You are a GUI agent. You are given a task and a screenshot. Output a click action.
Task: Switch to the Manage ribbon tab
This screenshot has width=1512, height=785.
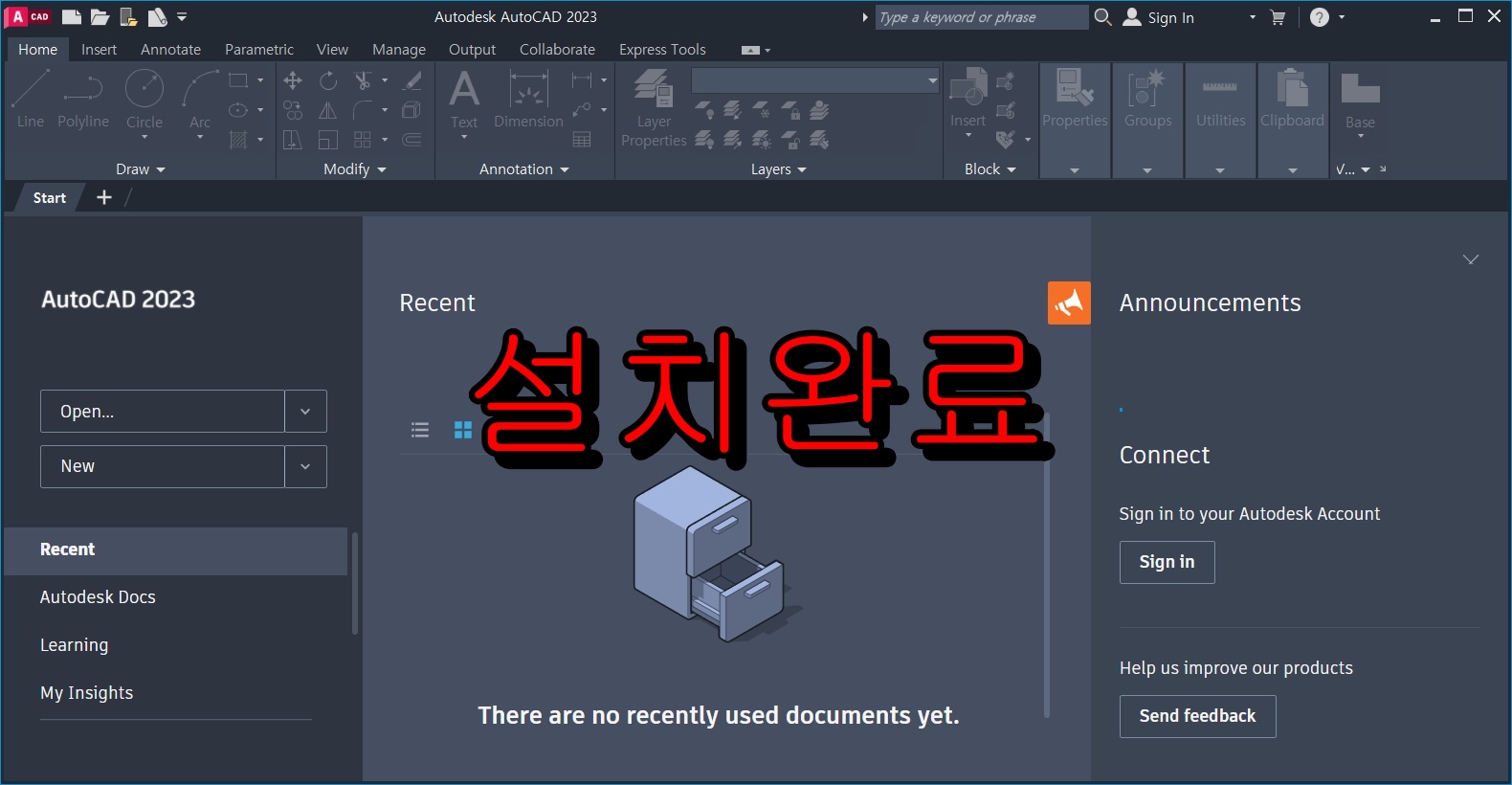[399, 50]
